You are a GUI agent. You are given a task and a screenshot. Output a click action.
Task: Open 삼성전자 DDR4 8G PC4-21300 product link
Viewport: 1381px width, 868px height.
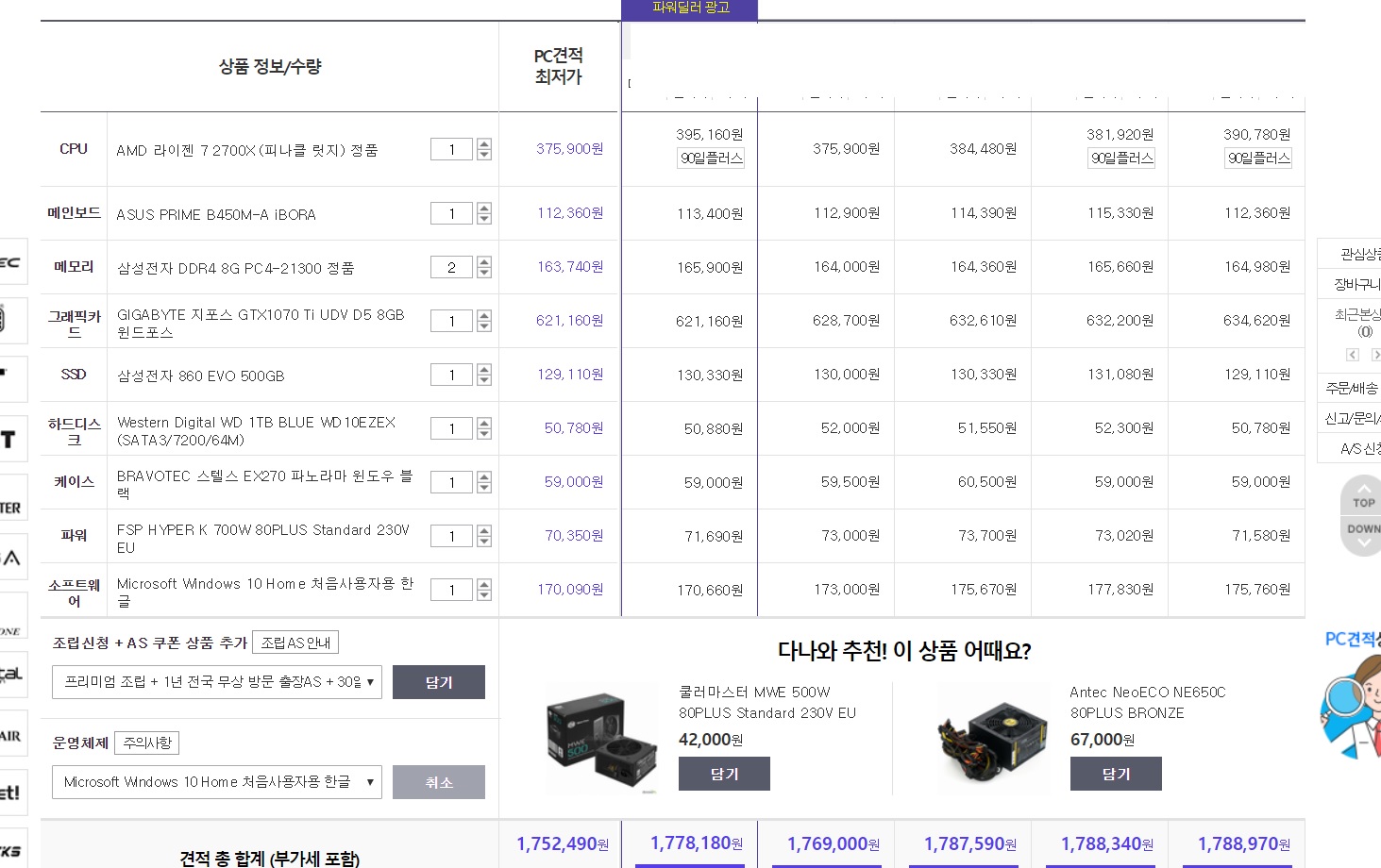coord(235,268)
